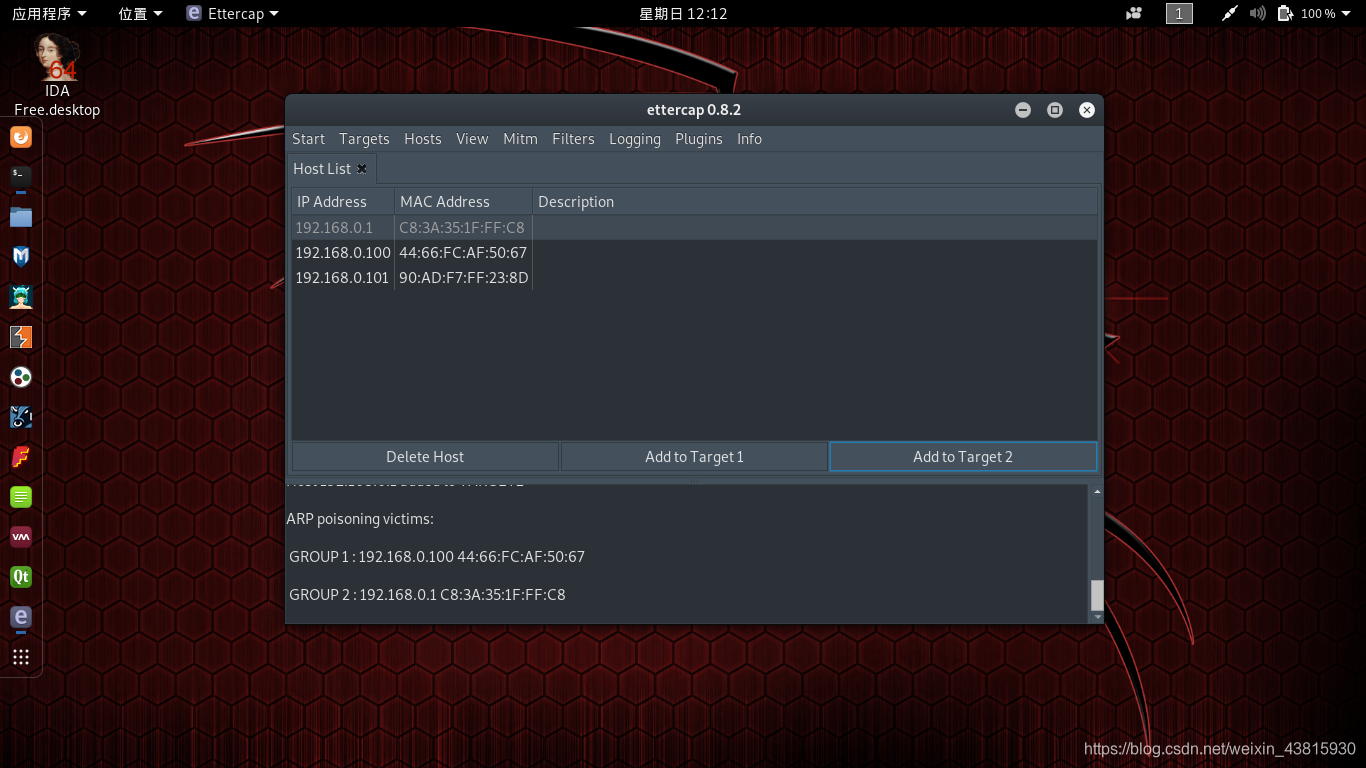
Task: Open the clock showing 星期日 12:12
Action: 683,13
